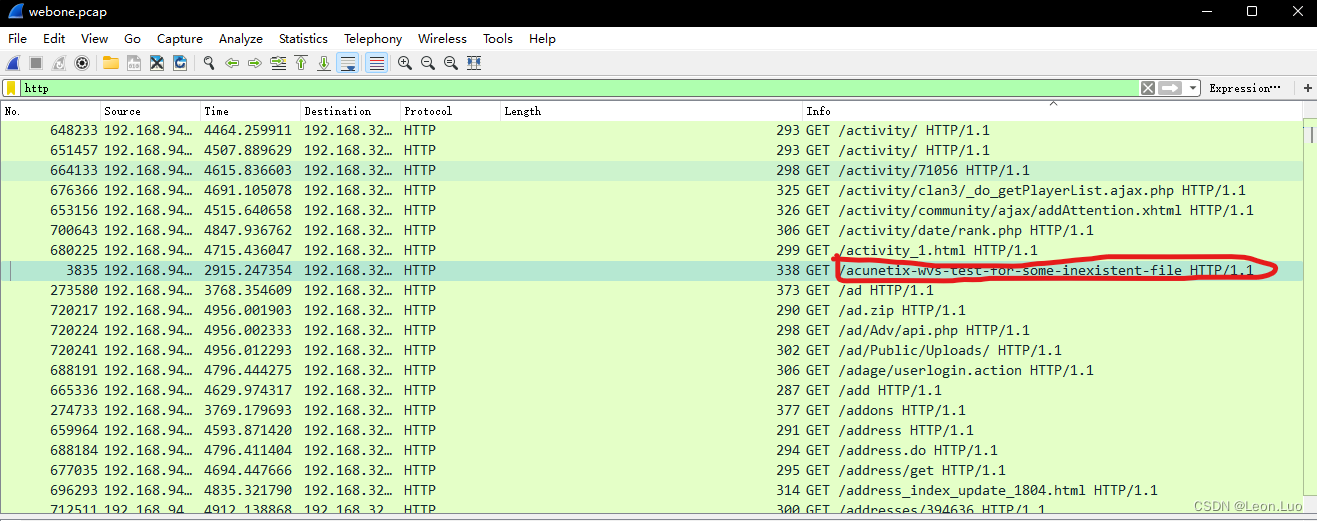Toggle auto-scroll during live capture
1317x521 pixels.
tap(348, 63)
